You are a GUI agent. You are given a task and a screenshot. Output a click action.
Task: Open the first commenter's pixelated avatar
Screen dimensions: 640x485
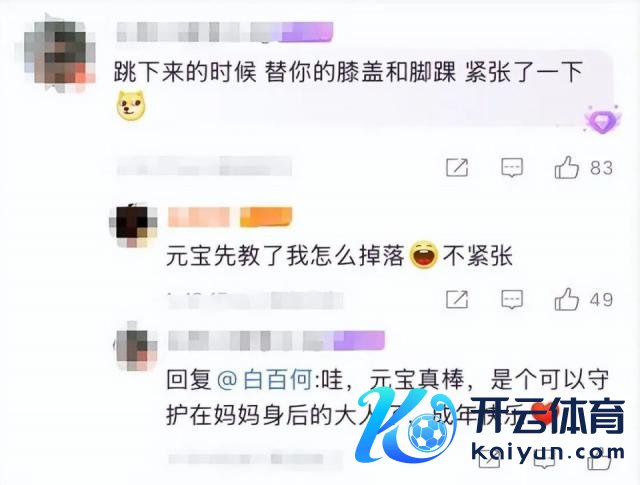tap(60, 53)
